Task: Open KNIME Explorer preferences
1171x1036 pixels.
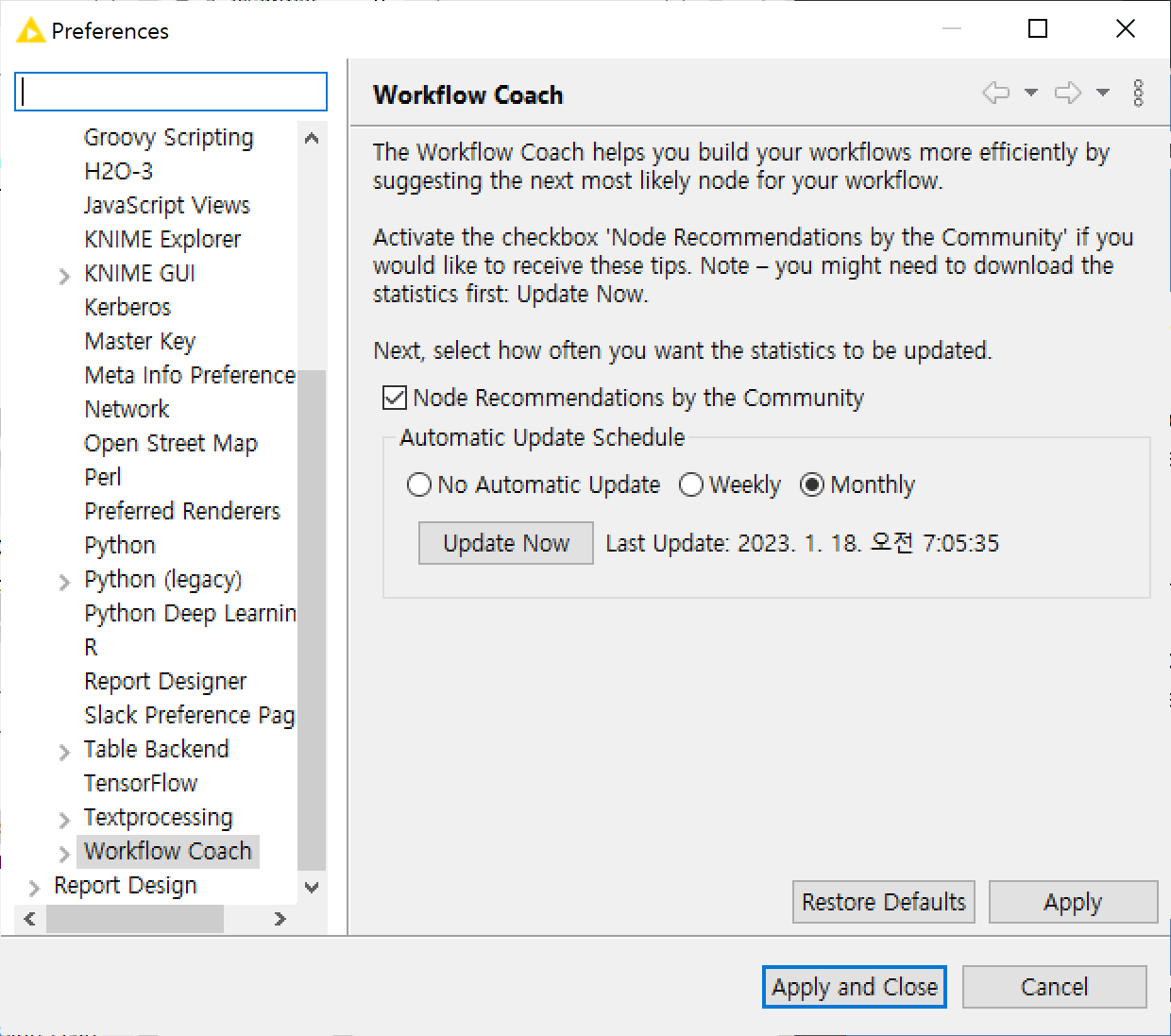Action: [162, 239]
